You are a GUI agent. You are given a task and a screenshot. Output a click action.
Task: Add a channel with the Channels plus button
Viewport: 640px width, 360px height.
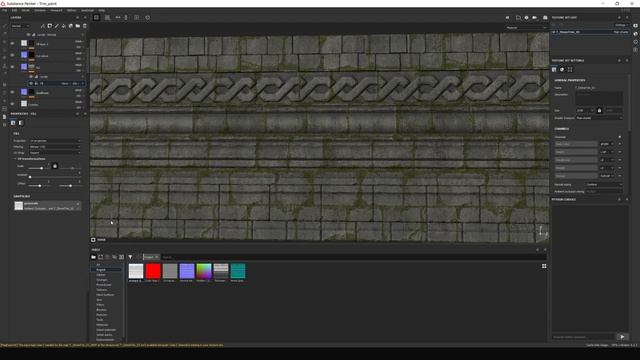tap(620, 137)
